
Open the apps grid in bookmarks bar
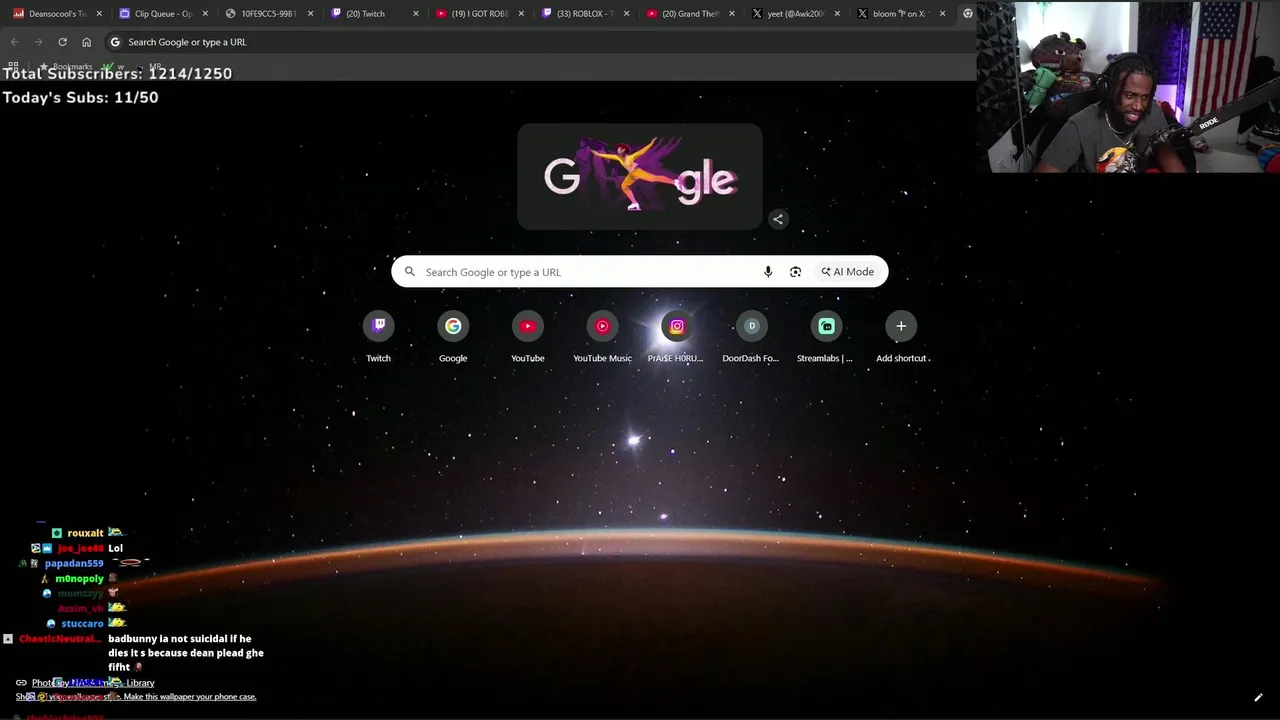coord(13,66)
